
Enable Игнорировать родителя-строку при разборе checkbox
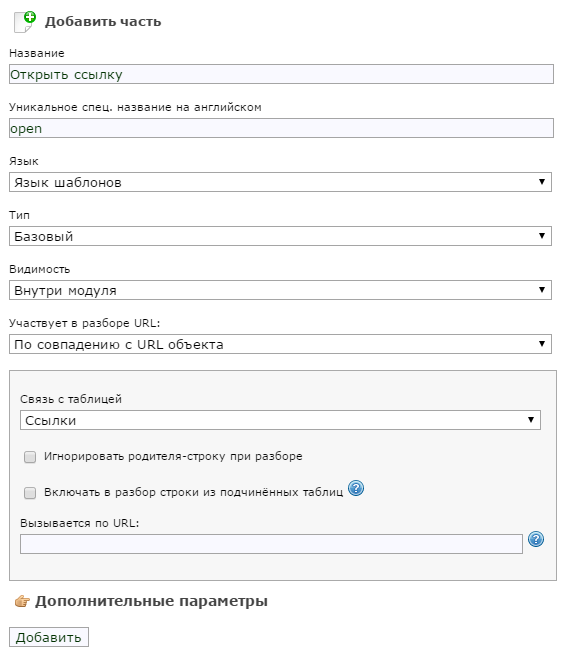[x=30, y=457]
